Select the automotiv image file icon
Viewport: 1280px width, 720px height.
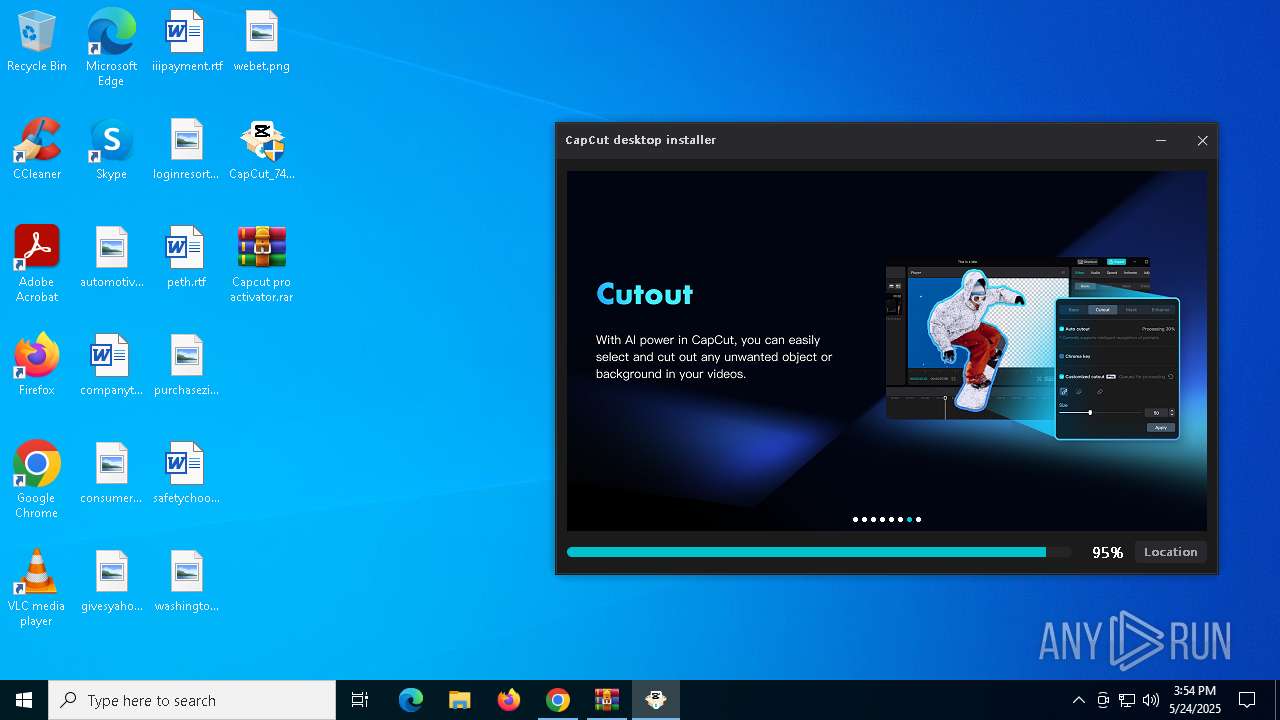(111, 257)
